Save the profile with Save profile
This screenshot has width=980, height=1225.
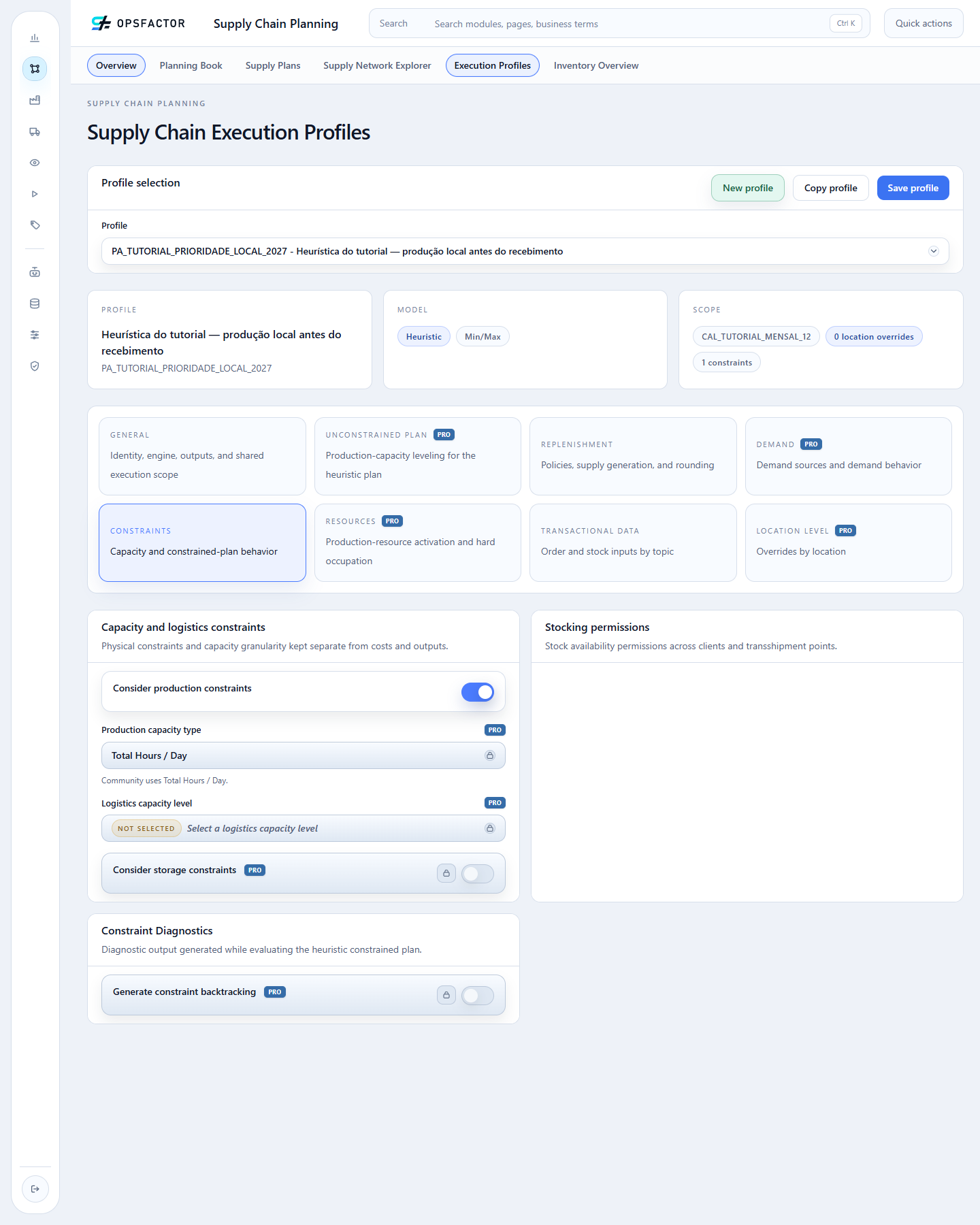(x=913, y=188)
